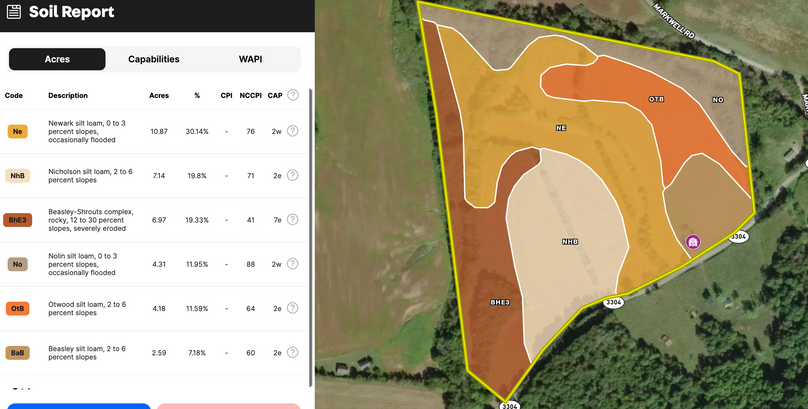Image resolution: width=808 pixels, height=409 pixels.
Task: Click the help icon in CAP column header
Action: [293, 95]
